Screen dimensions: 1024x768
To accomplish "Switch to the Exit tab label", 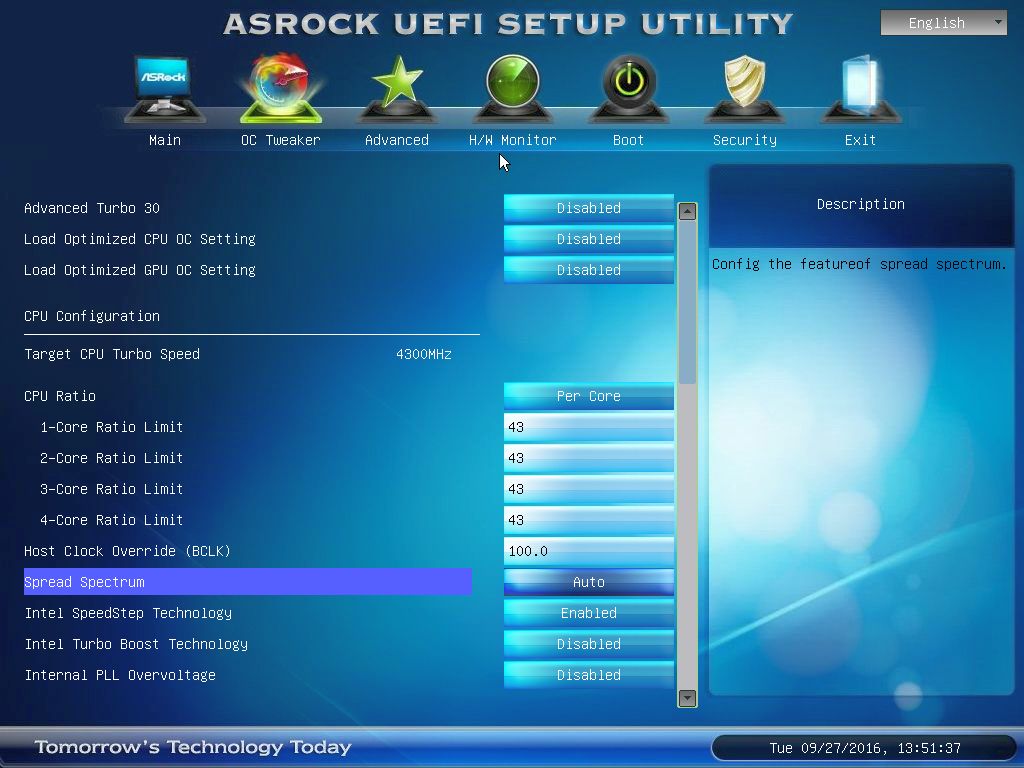I will point(860,140).
